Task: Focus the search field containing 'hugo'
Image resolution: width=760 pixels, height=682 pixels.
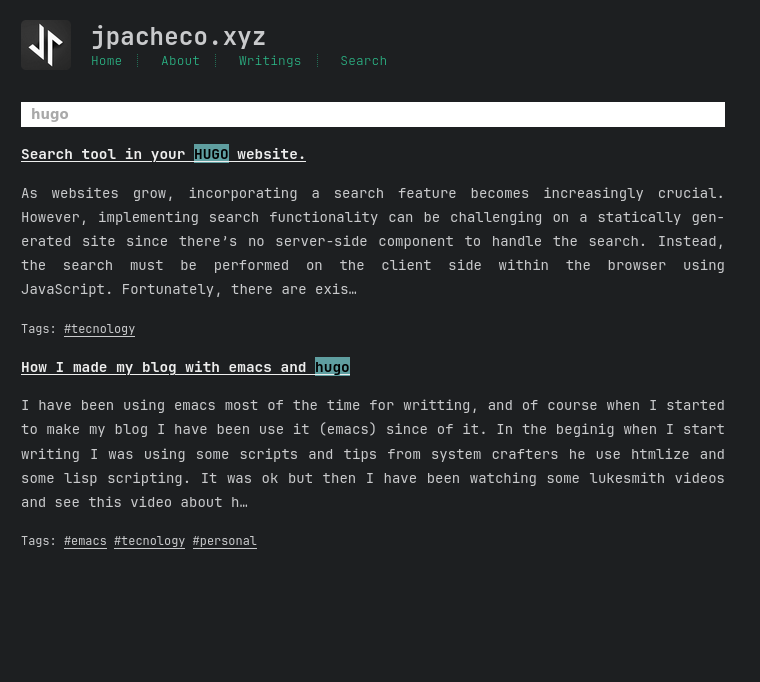Action: click(x=372, y=114)
